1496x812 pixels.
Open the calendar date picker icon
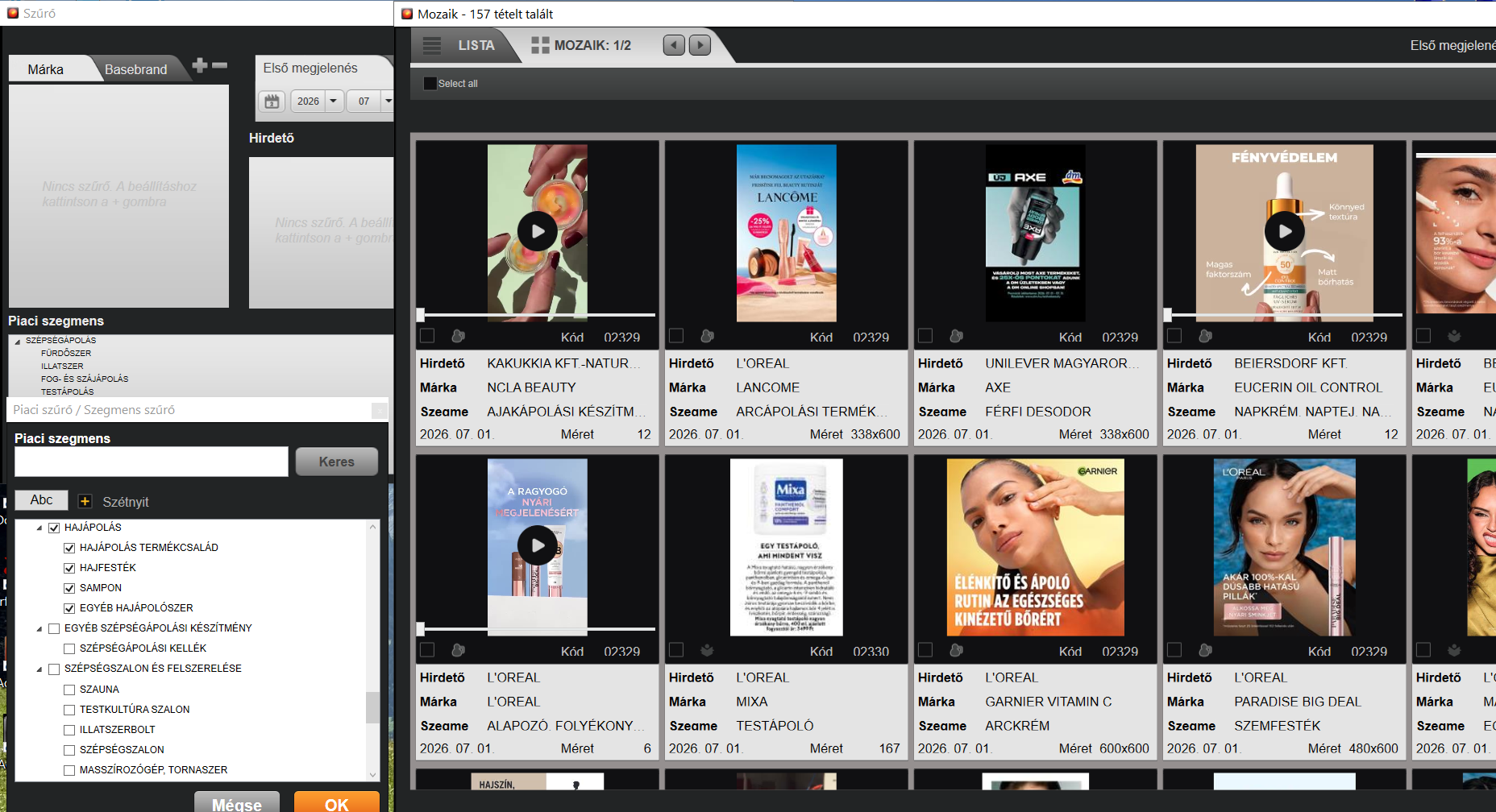(272, 101)
